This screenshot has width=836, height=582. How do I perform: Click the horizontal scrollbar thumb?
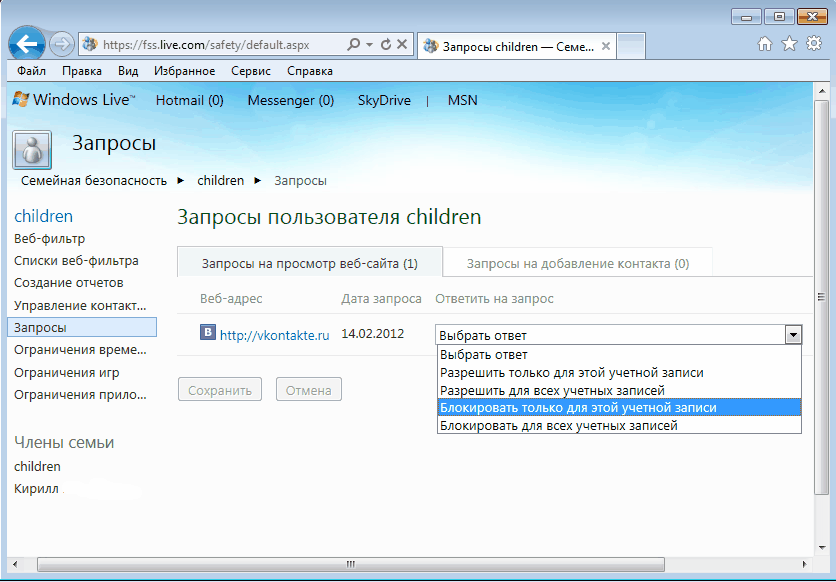coord(351,564)
